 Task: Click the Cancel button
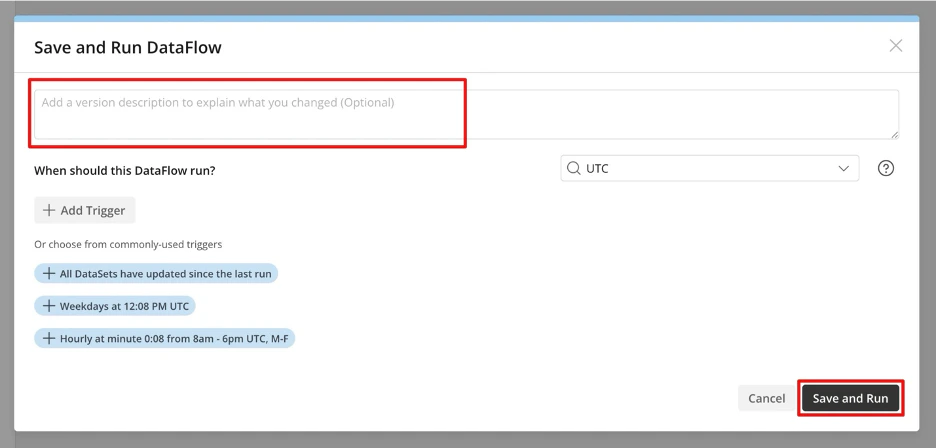click(x=766, y=398)
